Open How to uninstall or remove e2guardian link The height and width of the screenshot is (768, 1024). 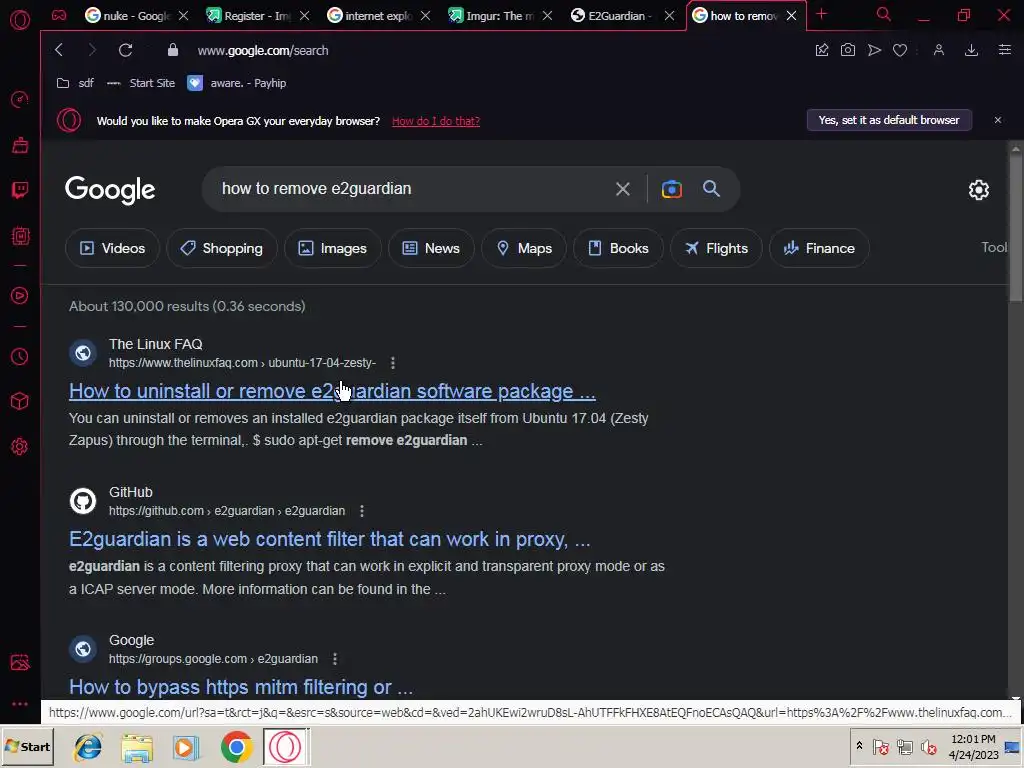point(332,391)
